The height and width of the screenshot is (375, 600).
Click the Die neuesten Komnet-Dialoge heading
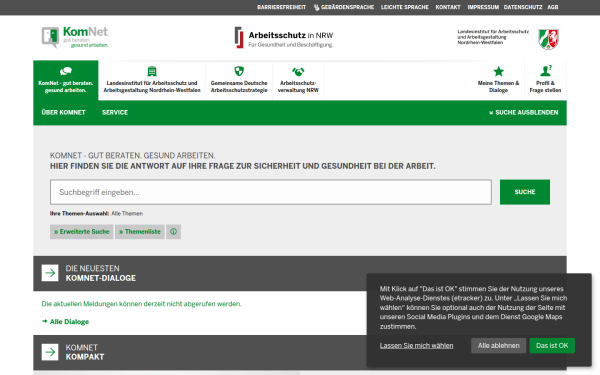pyautogui.click(x=101, y=273)
